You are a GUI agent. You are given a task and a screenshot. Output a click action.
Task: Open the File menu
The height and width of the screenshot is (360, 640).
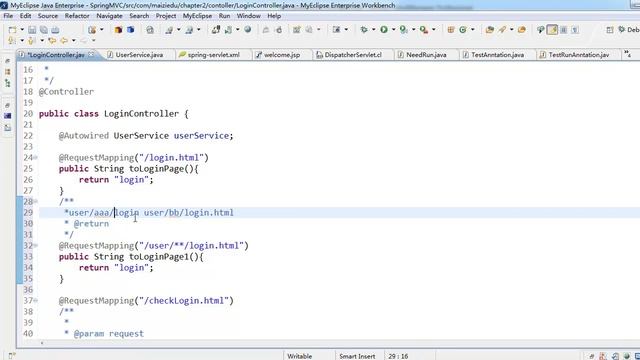point(8,16)
